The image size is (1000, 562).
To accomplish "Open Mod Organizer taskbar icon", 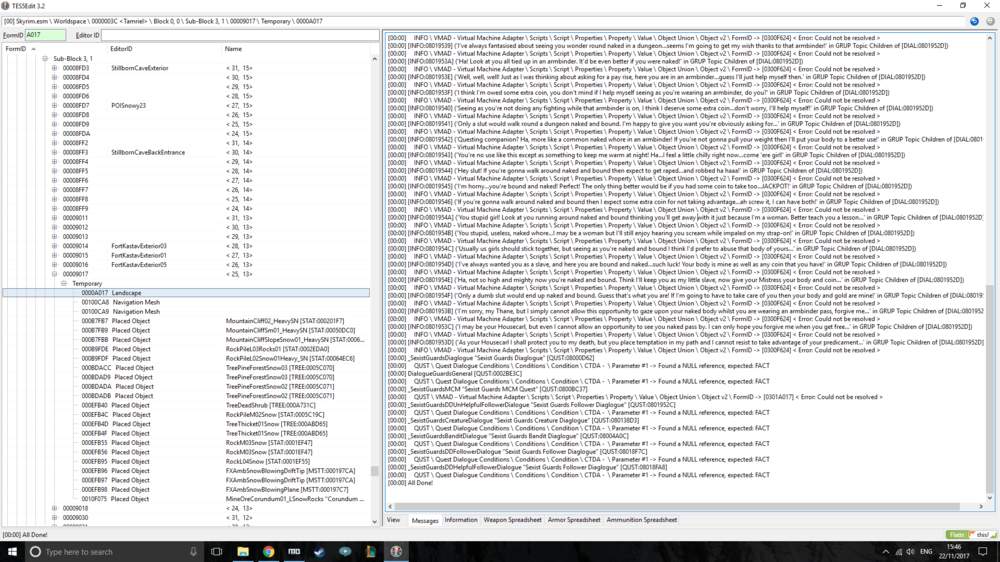I will point(294,551).
